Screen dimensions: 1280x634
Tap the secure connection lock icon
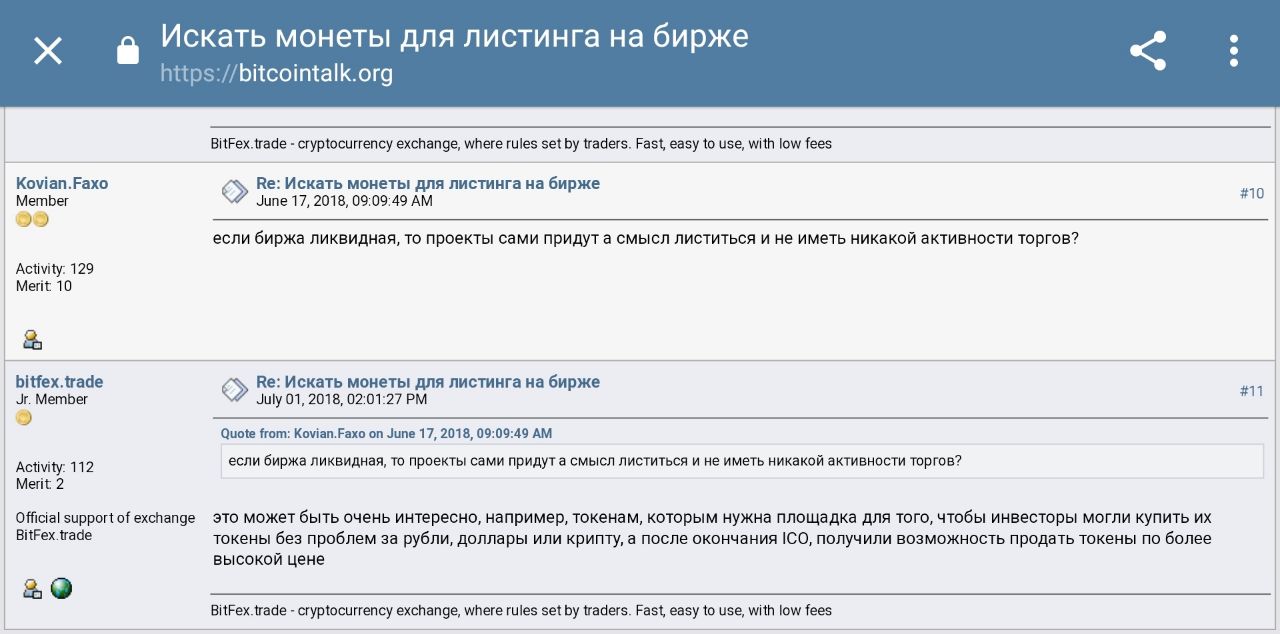point(128,50)
